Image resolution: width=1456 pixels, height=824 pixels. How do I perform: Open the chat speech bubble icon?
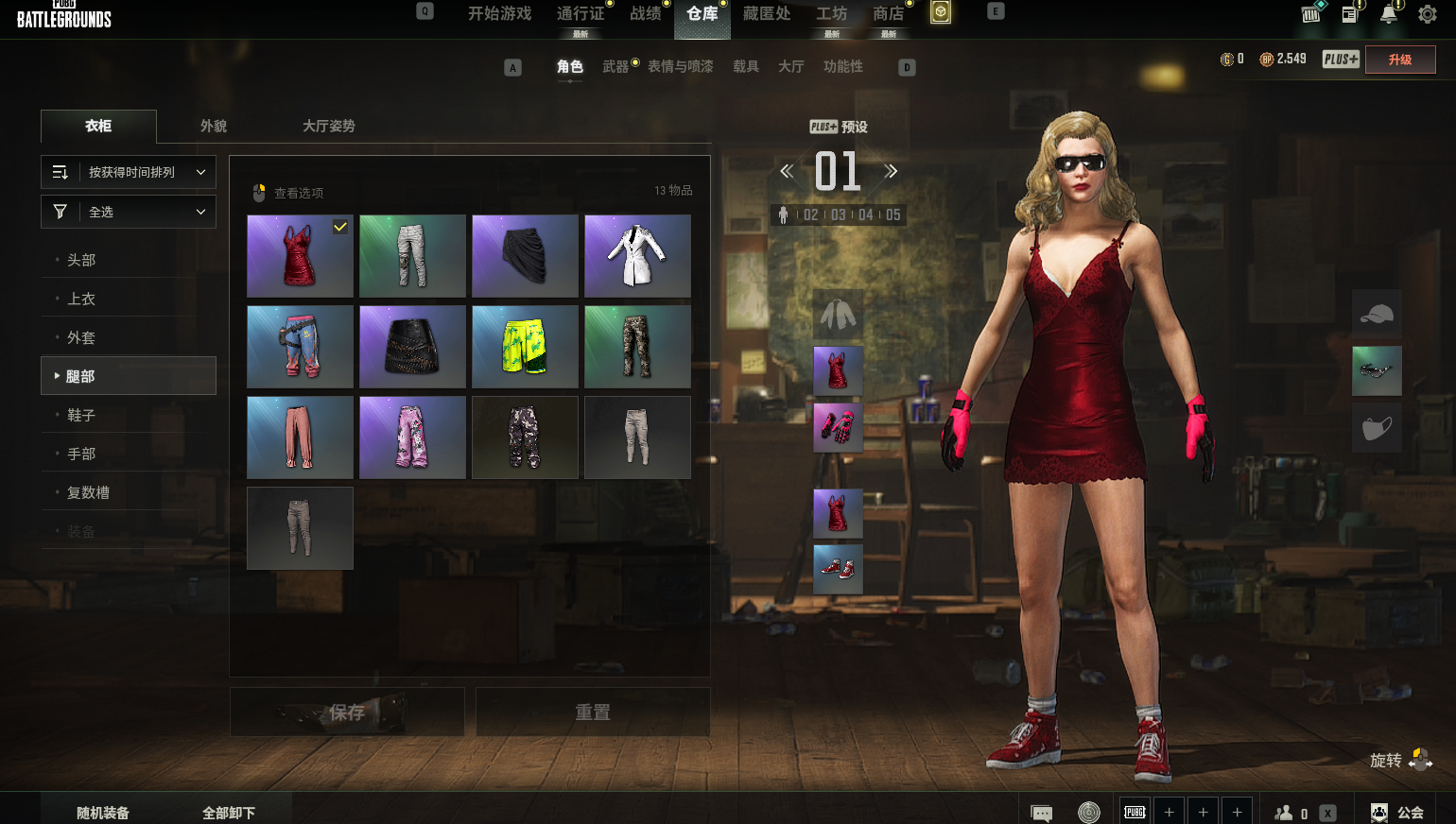point(1041,813)
